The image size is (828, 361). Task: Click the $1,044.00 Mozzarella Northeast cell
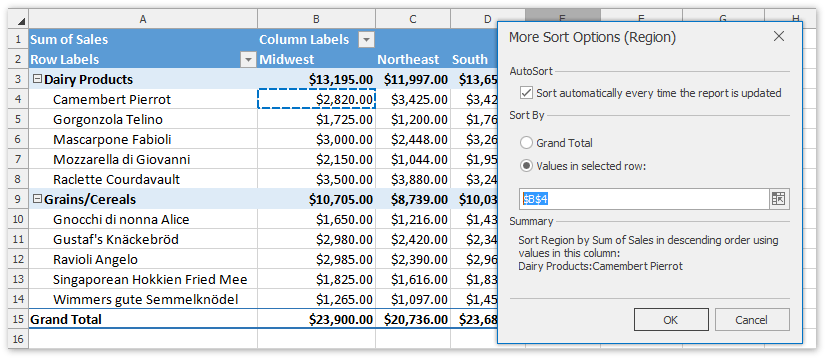pyautogui.click(x=413, y=159)
